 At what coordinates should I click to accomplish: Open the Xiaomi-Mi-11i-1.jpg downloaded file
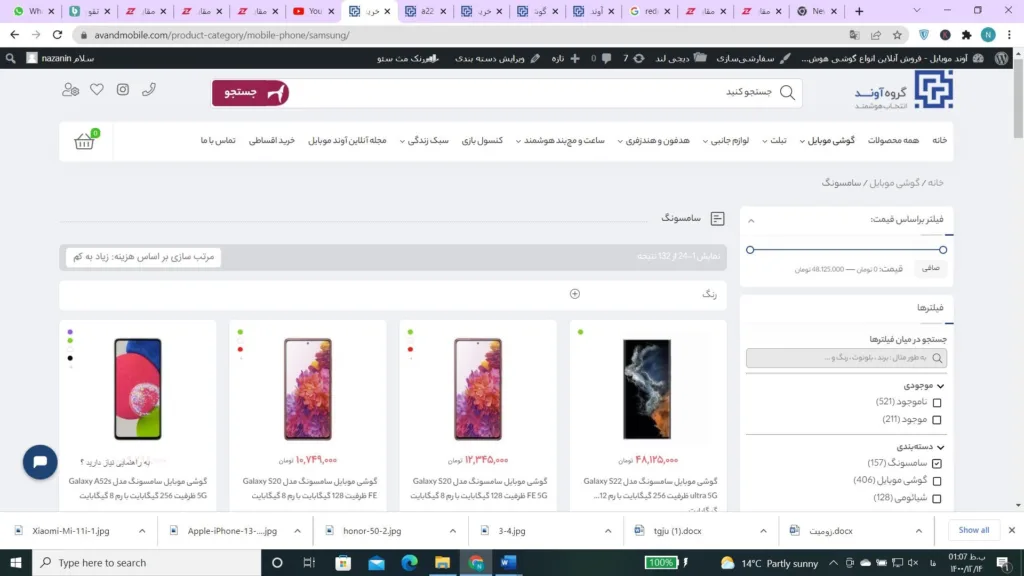(x=71, y=531)
